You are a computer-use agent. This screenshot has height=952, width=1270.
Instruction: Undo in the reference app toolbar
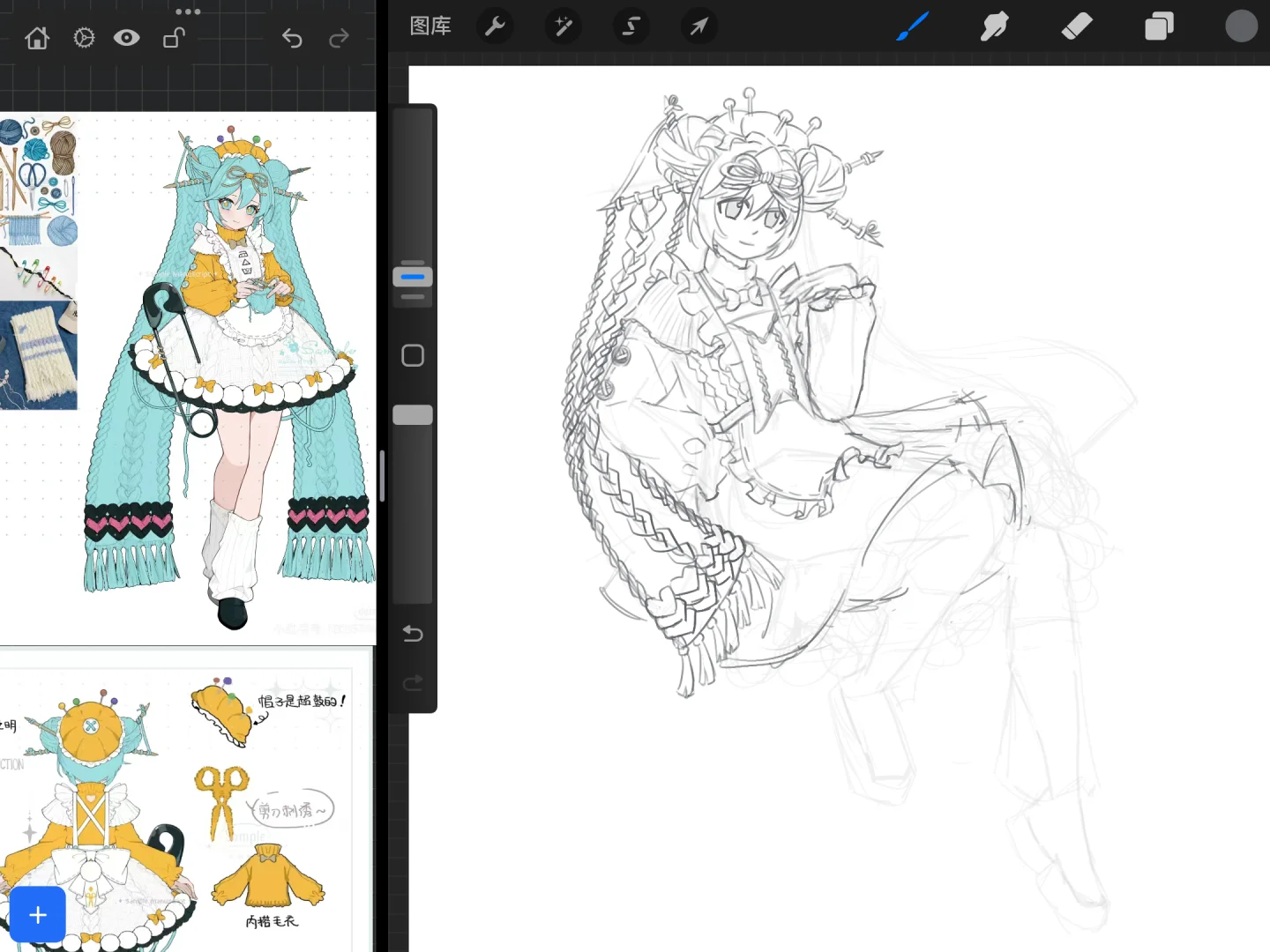click(x=292, y=38)
